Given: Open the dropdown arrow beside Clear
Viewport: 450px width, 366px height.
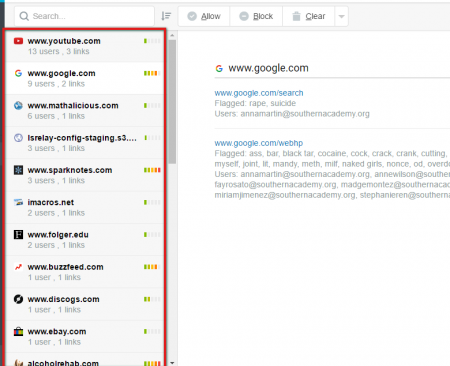Looking at the screenshot, I should pyautogui.click(x=341, y=16).
